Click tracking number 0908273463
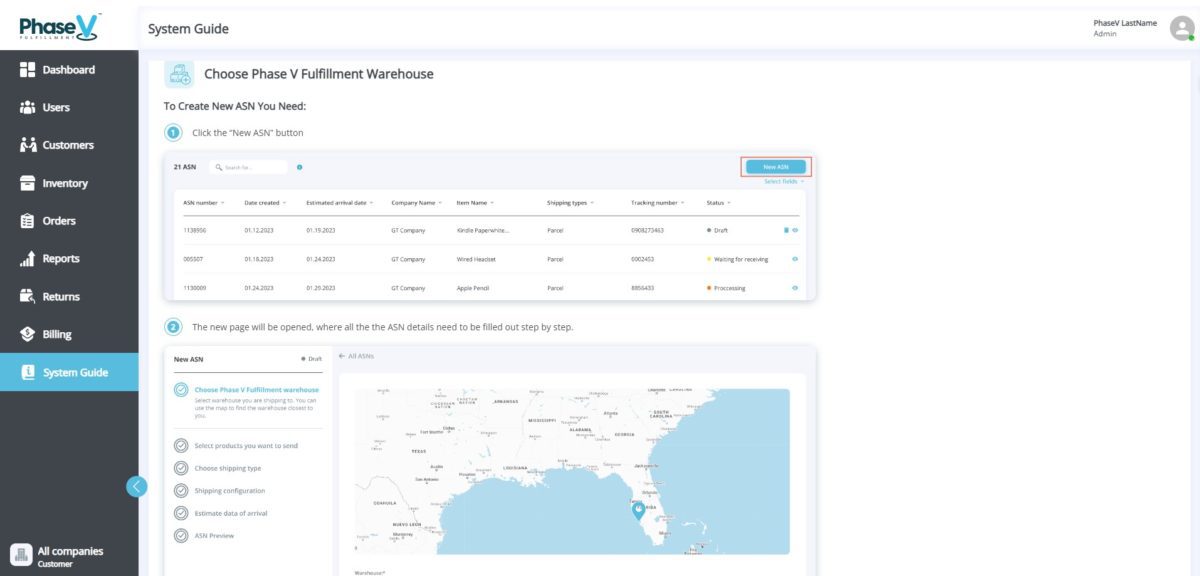This screenshot has width=1200, height=576. [649, 230]
